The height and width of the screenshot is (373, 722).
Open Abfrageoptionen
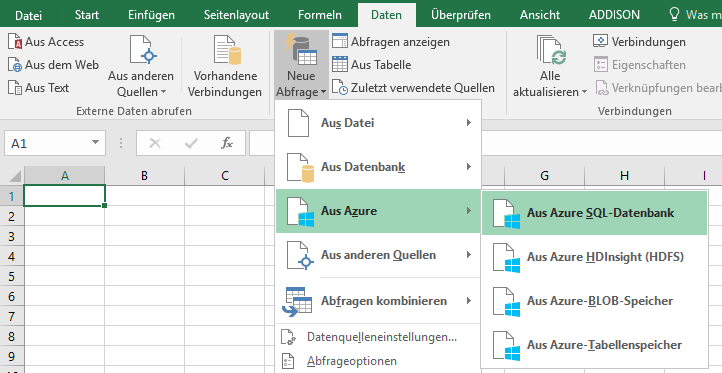tap(378, 361)
